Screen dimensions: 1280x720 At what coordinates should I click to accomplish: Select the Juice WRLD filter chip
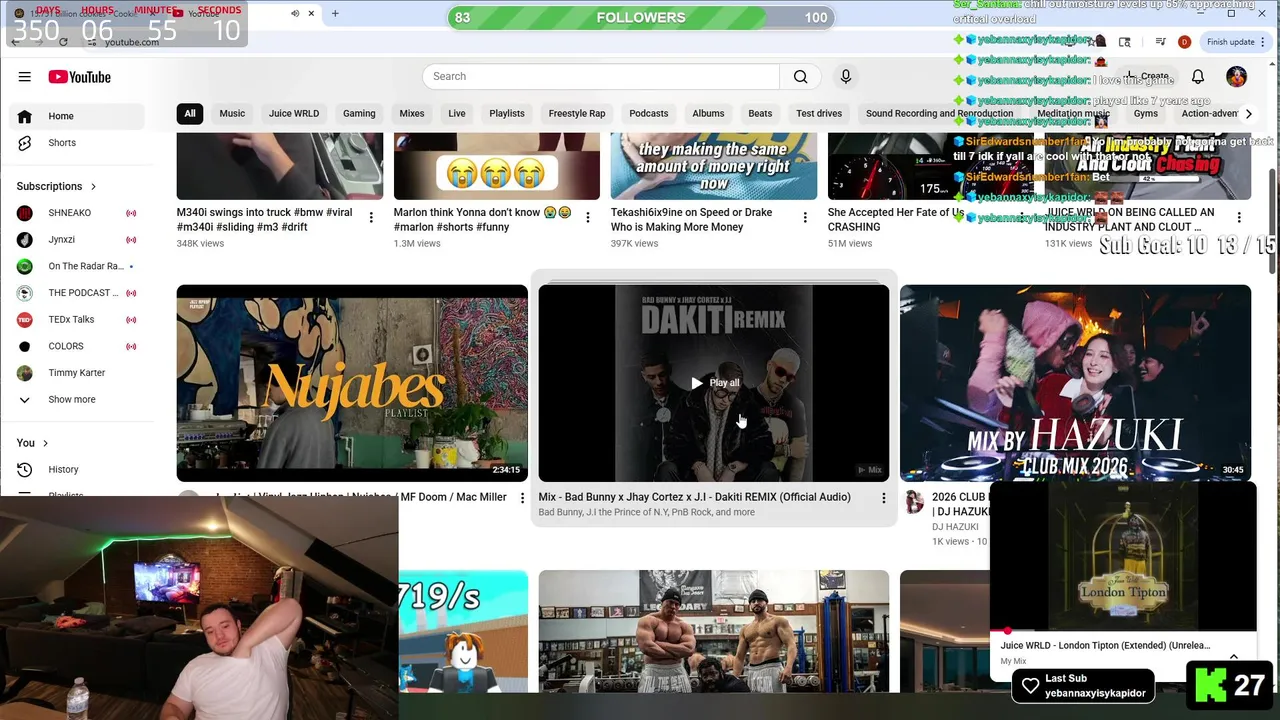(294, 114)
